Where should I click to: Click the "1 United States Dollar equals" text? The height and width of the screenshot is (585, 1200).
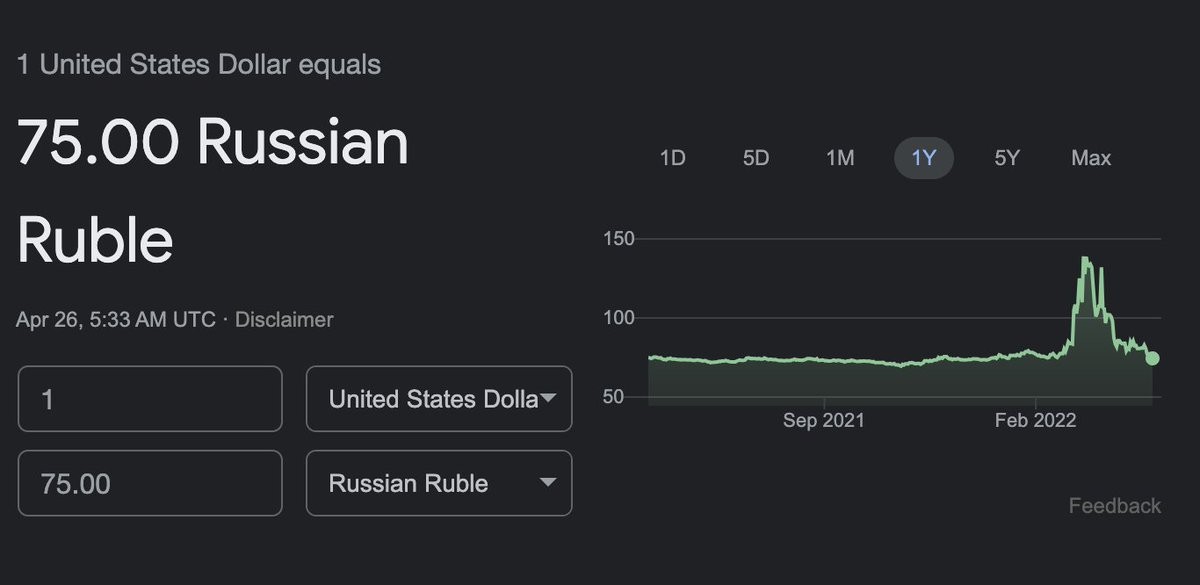click(199, 65)
